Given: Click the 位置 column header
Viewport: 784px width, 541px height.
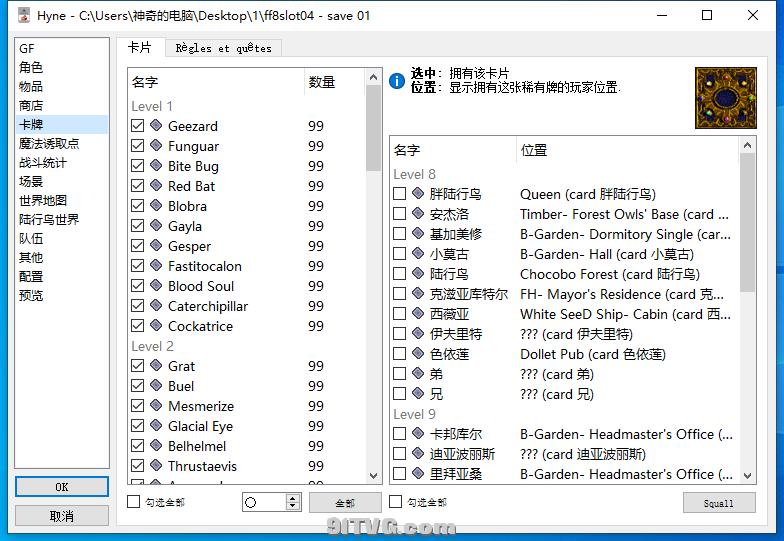Looking at the screenshot, I should (x=535, y=150).
